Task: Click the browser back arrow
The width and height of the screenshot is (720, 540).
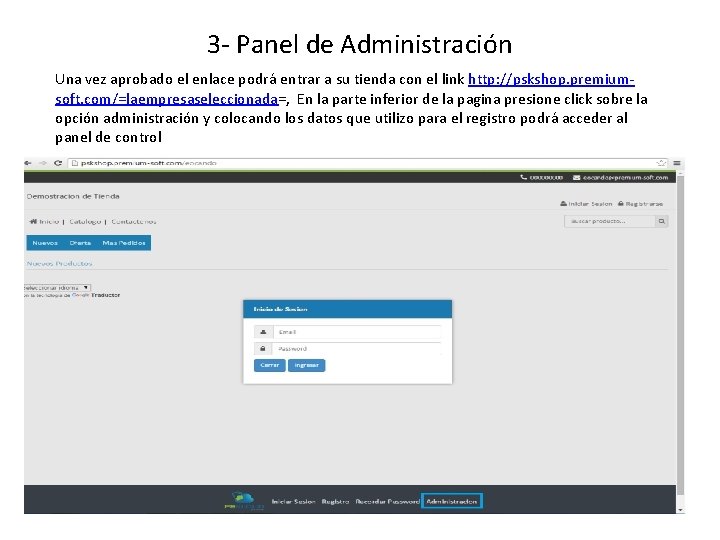Action: point(28,163)
